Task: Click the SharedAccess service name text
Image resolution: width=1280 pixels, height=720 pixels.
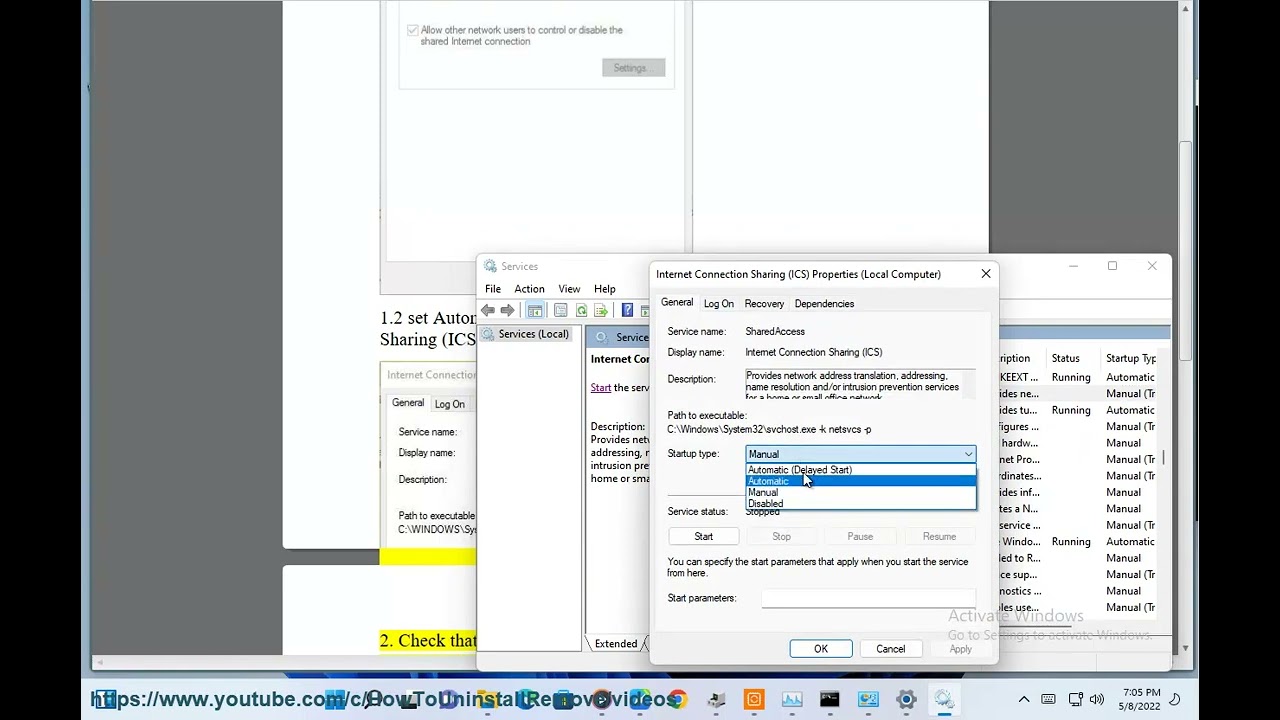Action: [775, 332]
